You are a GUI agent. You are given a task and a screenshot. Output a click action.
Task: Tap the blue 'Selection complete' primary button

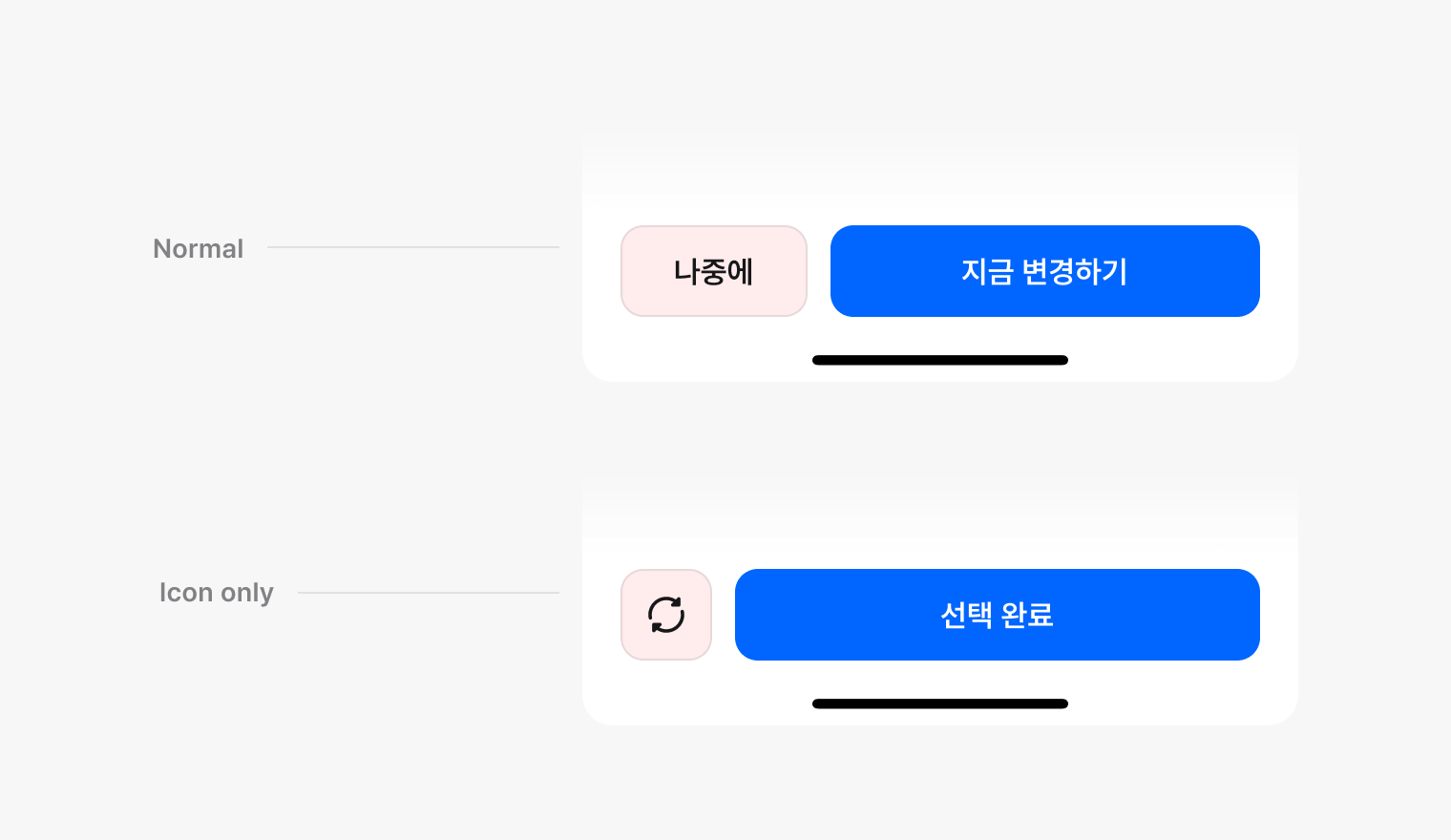tap(997, 615)
